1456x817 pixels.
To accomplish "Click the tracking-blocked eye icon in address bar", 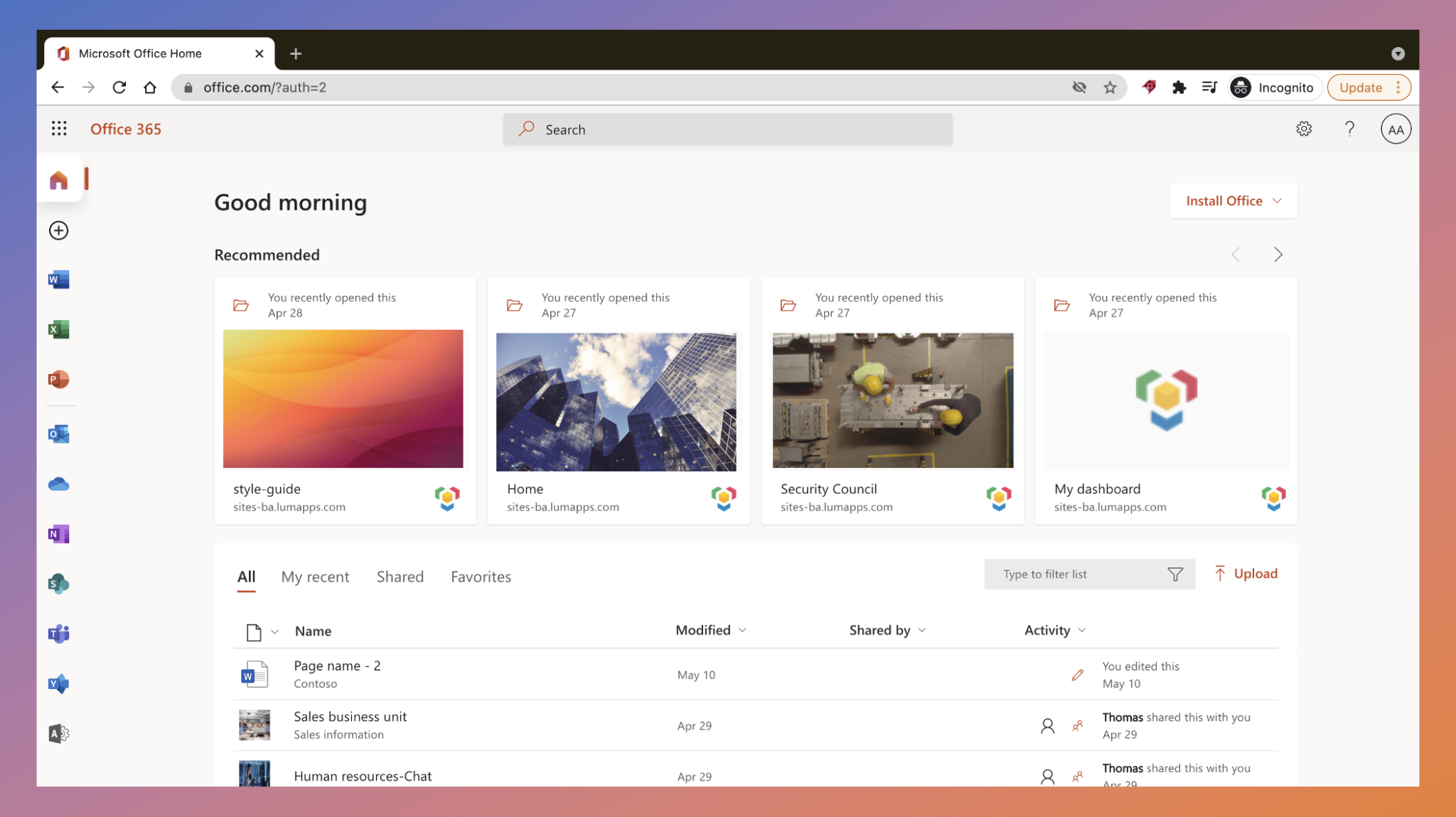I will 1079,87.
